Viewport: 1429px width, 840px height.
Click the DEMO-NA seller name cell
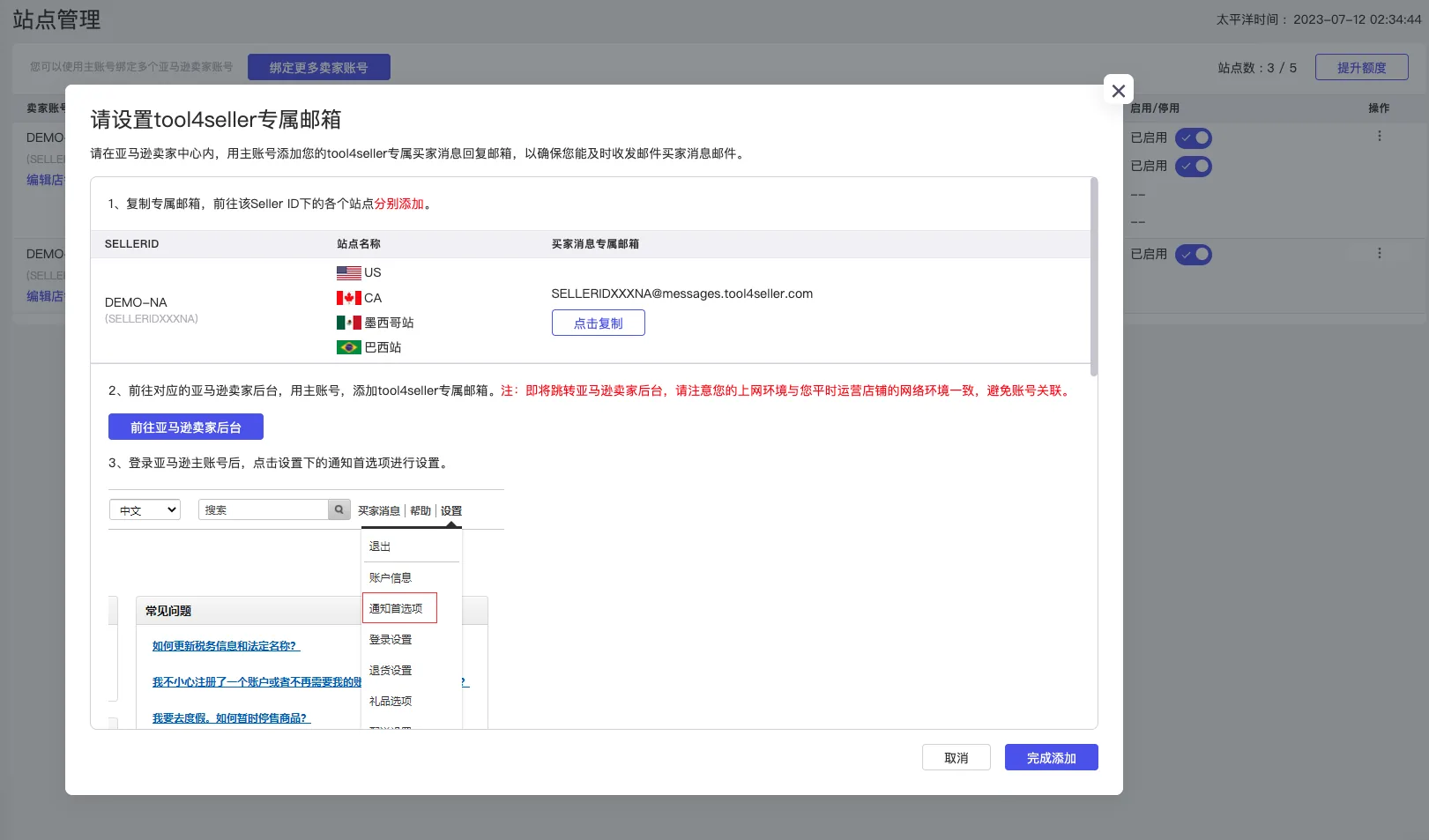[x=136, y=302]
